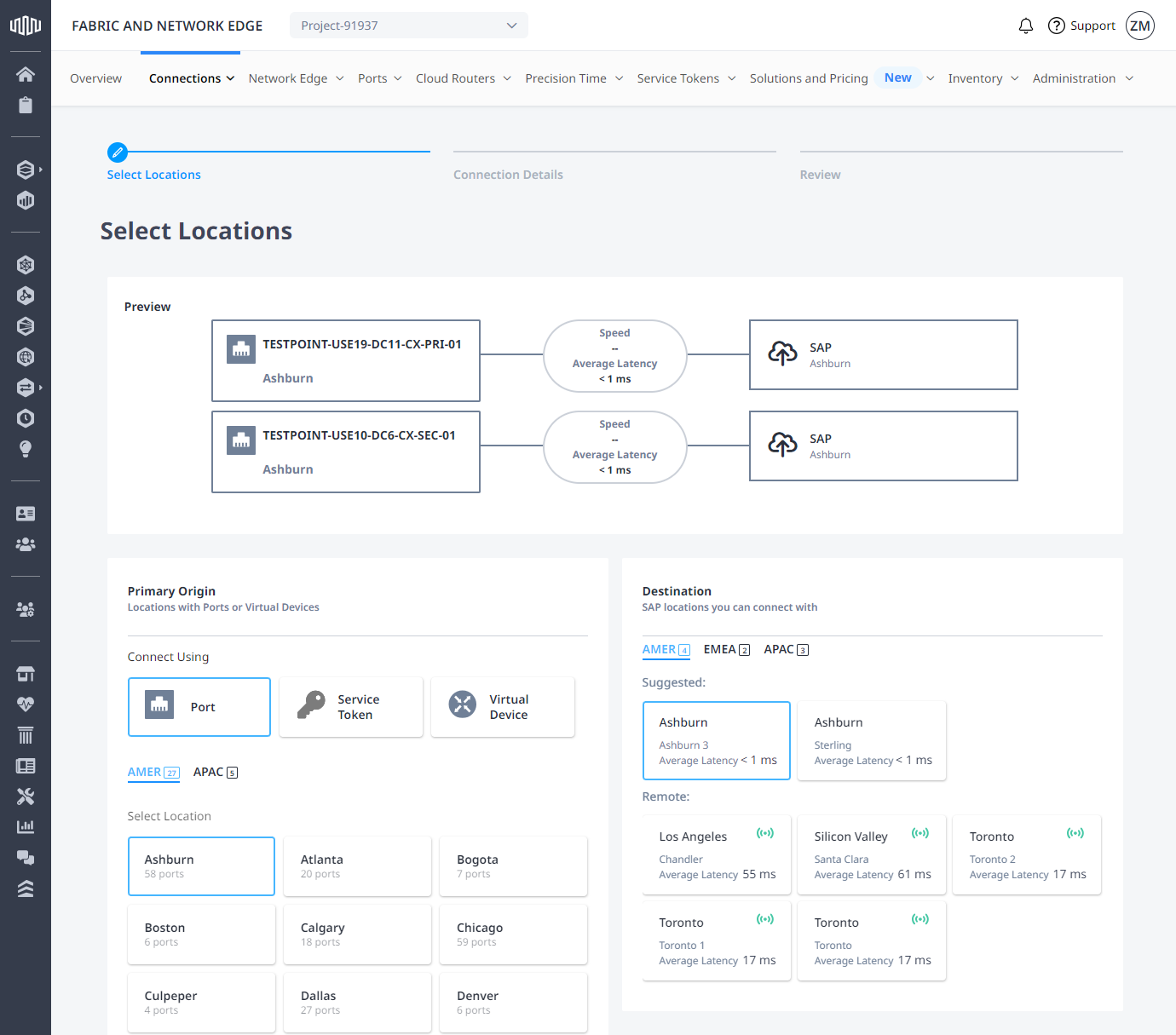Select Toronto 1 remote destination

pyautogui.click(x=717, y=940)
